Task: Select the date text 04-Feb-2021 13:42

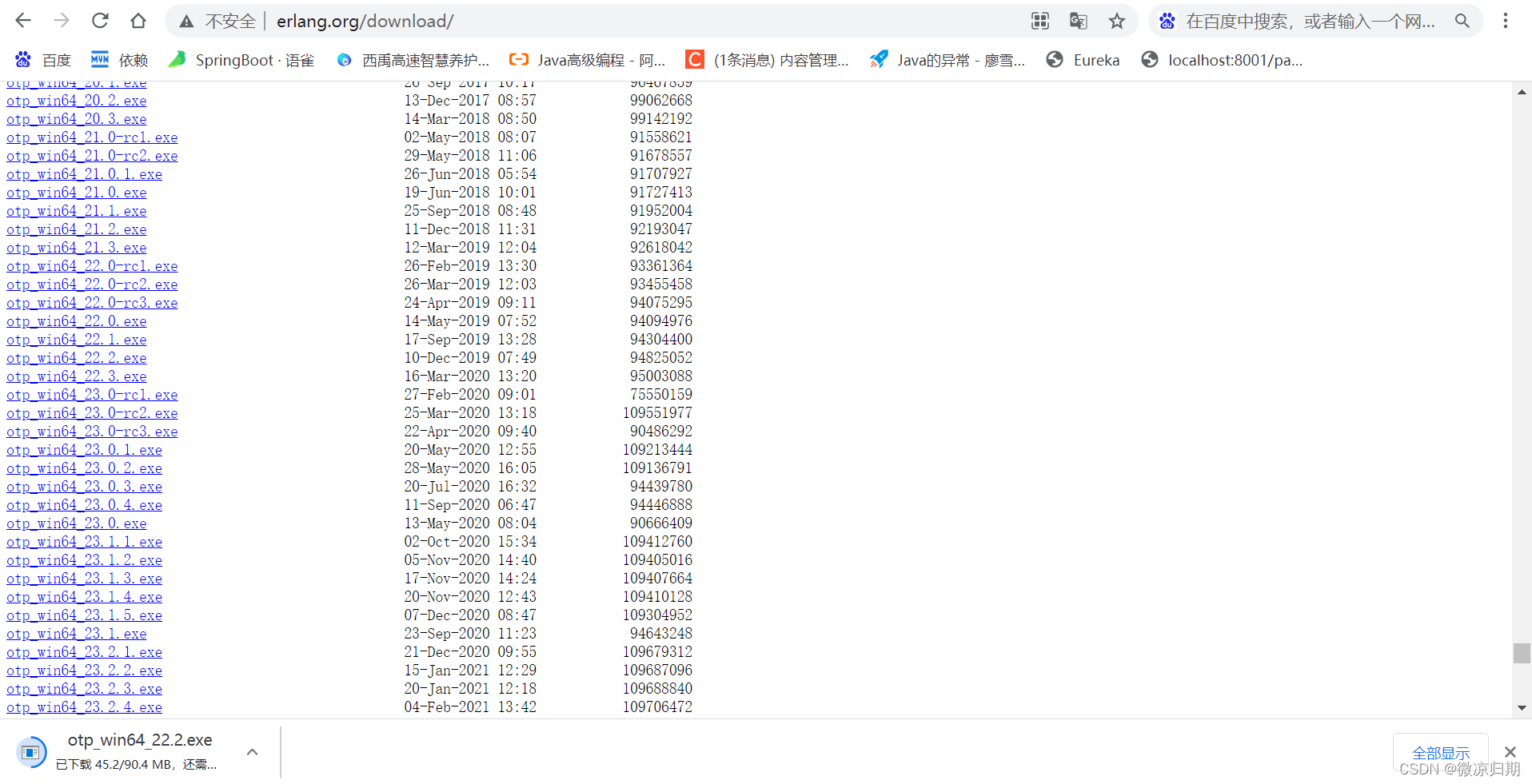Action: coord(470,707)
